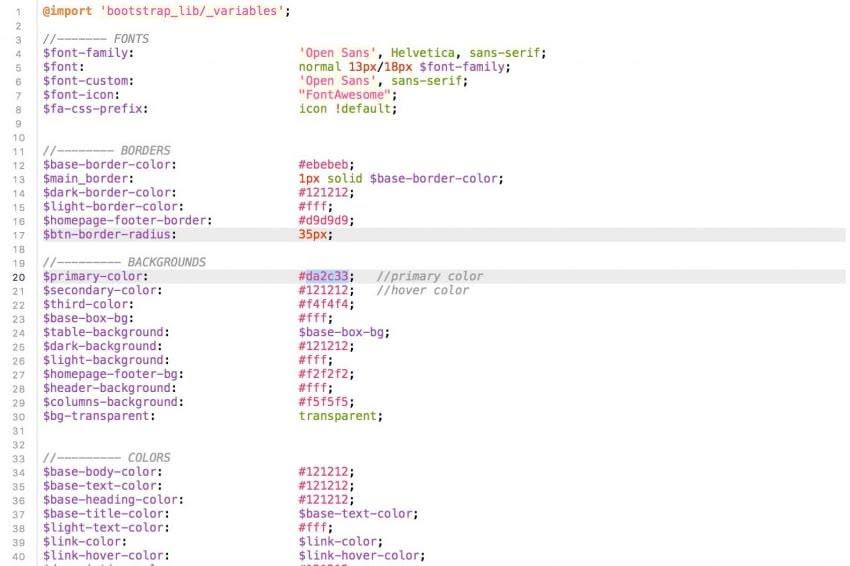Click the $link-hover-color variable on line 40

106,556
